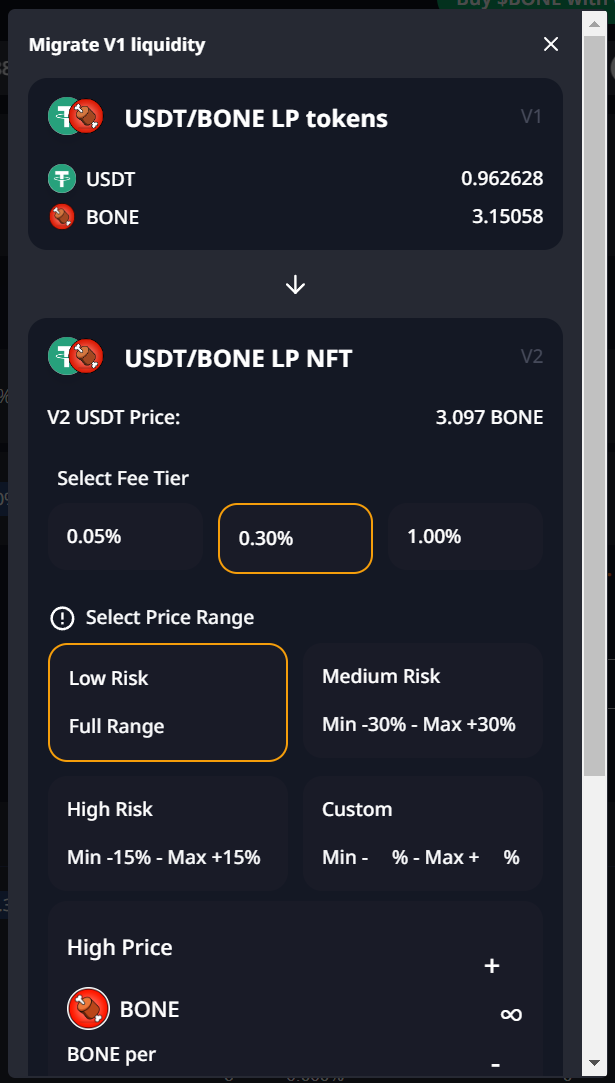Click the down arrow between V1 and V2
Image resolution: width=615 pixels, height=1083 pixels.
coord(295,285)
